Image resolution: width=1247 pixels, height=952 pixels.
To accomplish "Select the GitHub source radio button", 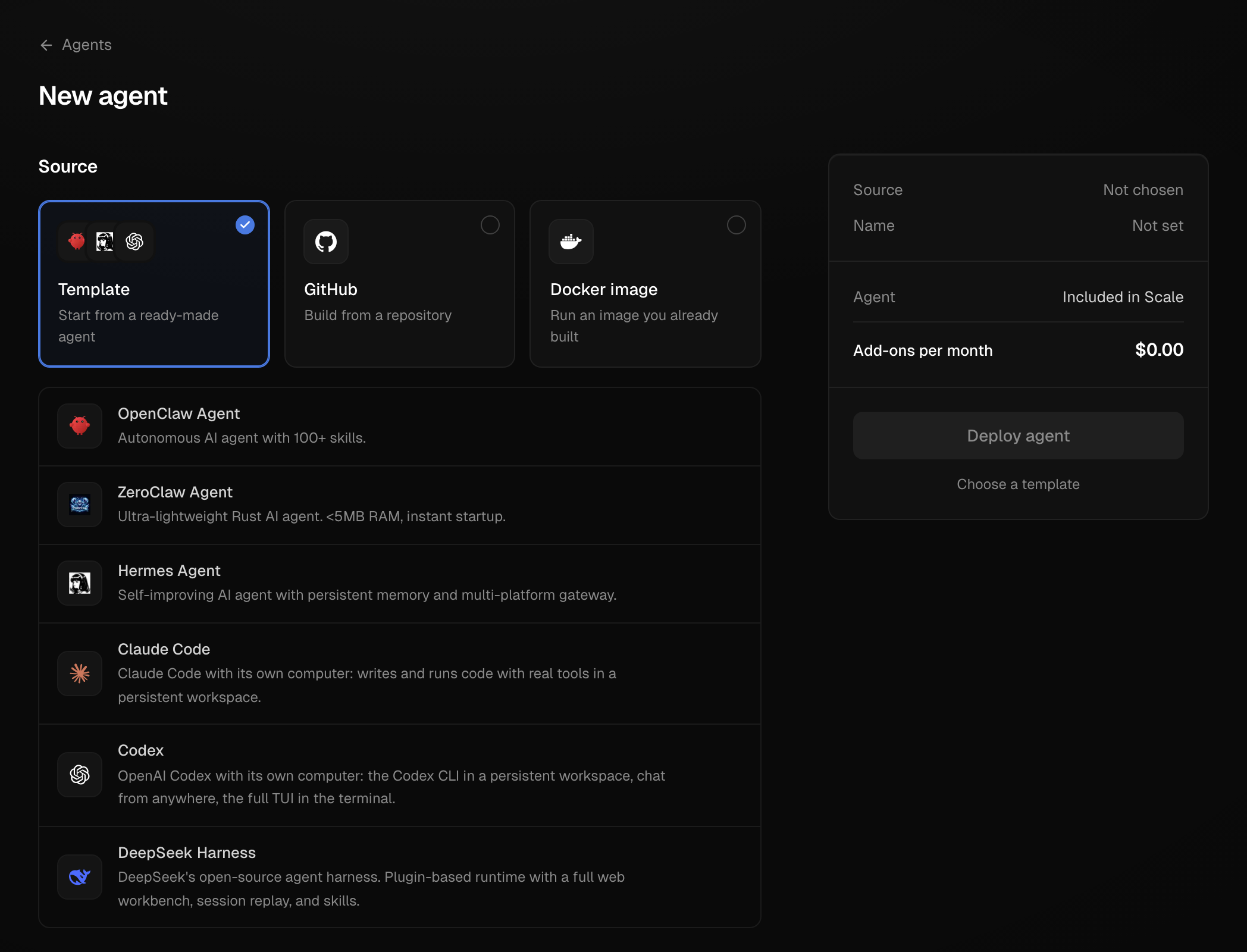I will click(x=490, y=225).
